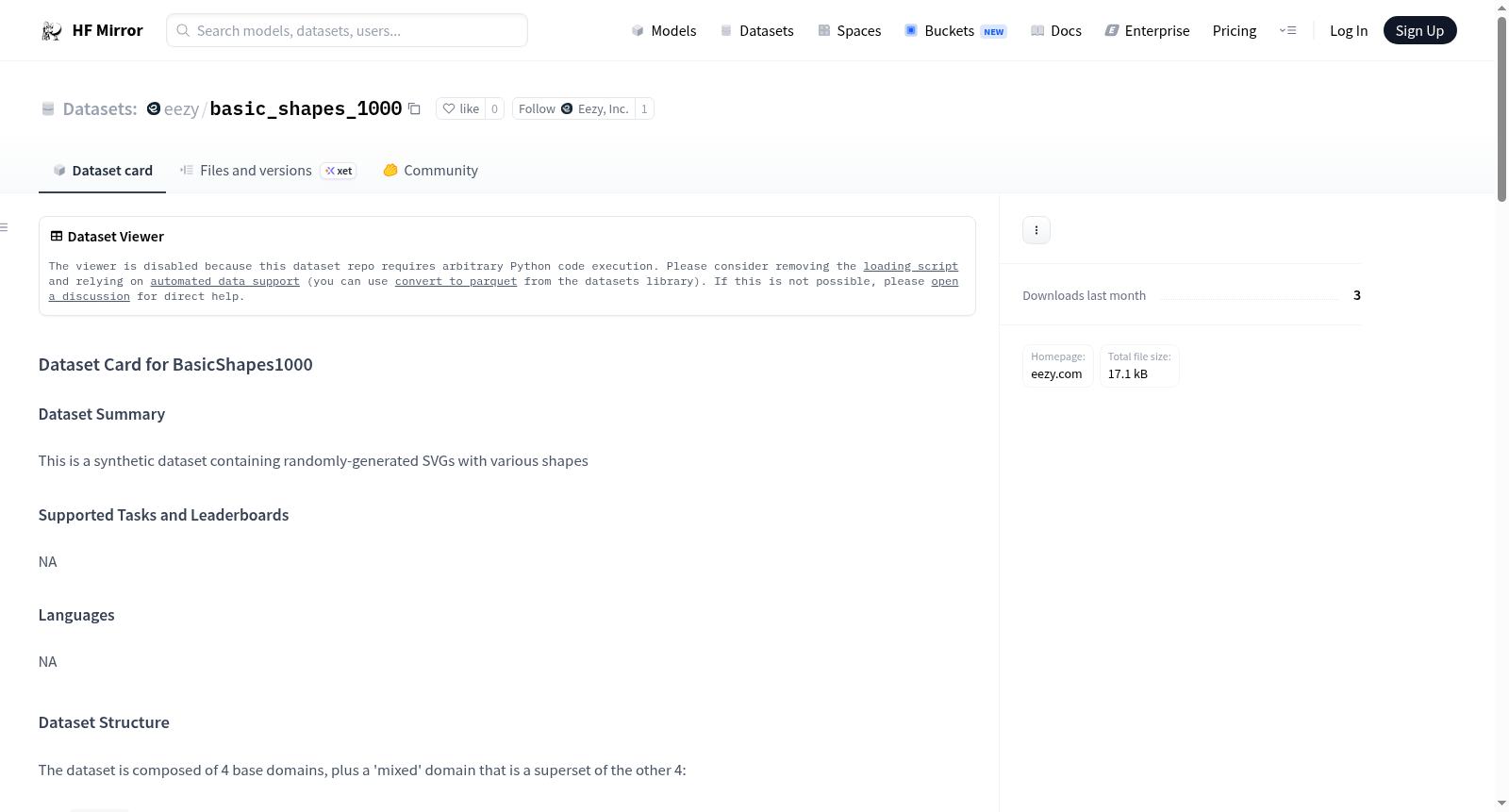Click the Total file size 17.1 kB tag
1509x812 pixels.
click(1139, 366)
